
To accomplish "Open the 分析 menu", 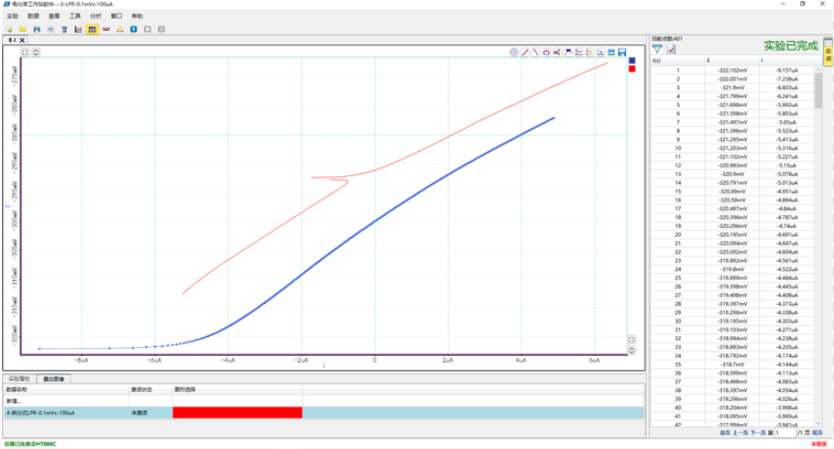I will pos(96,16).
